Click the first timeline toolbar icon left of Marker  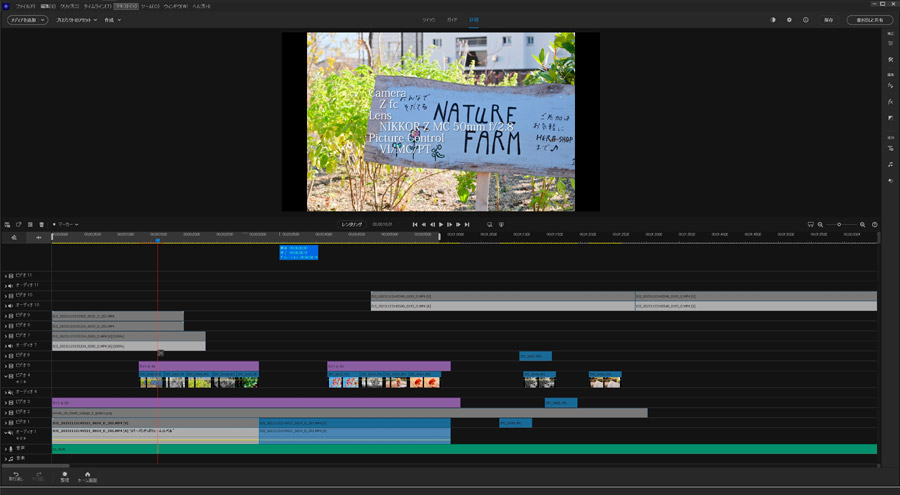(x=7, y=225)
